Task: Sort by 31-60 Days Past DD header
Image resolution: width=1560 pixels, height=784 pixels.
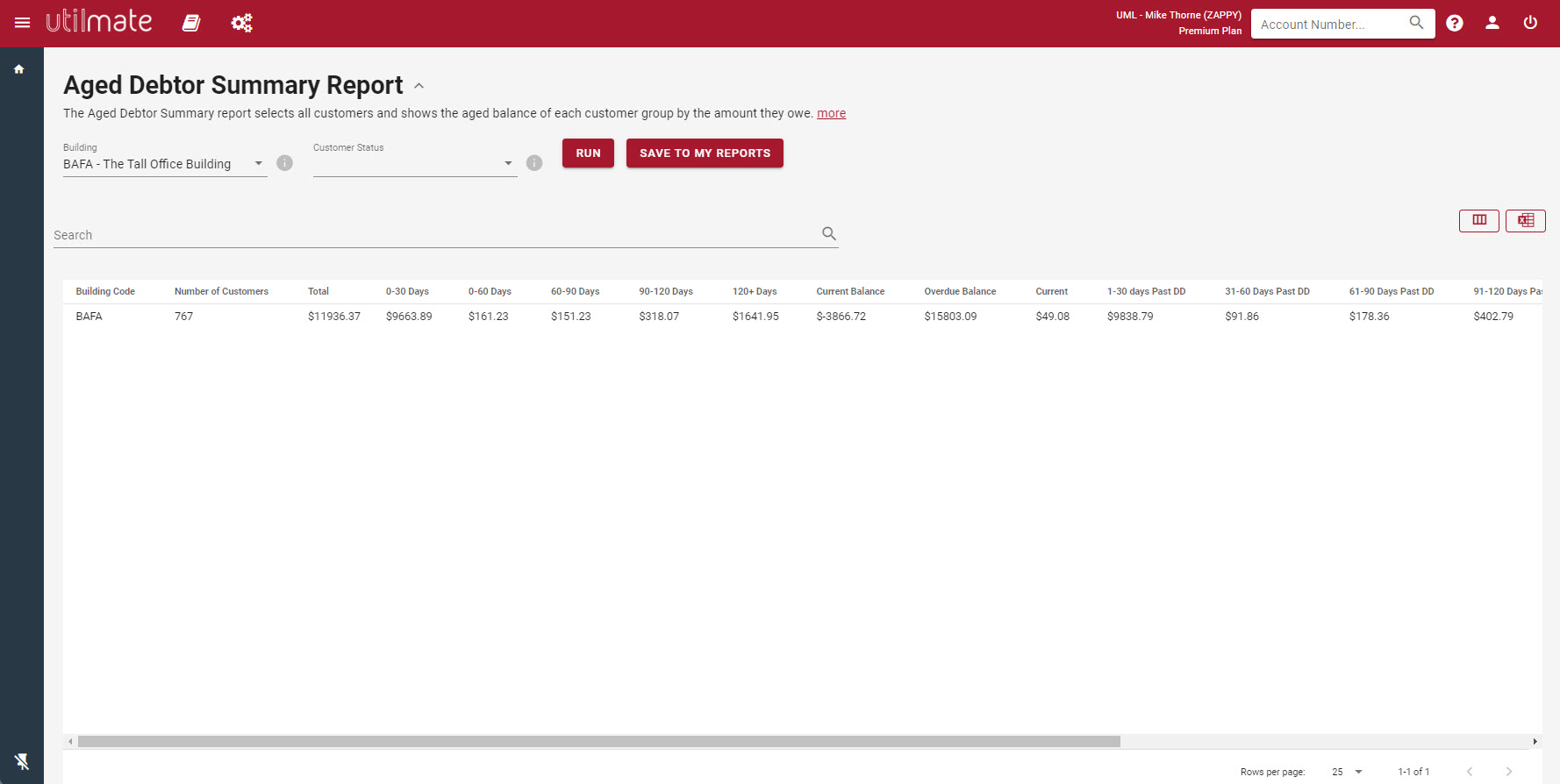Action: [1267, 291]
